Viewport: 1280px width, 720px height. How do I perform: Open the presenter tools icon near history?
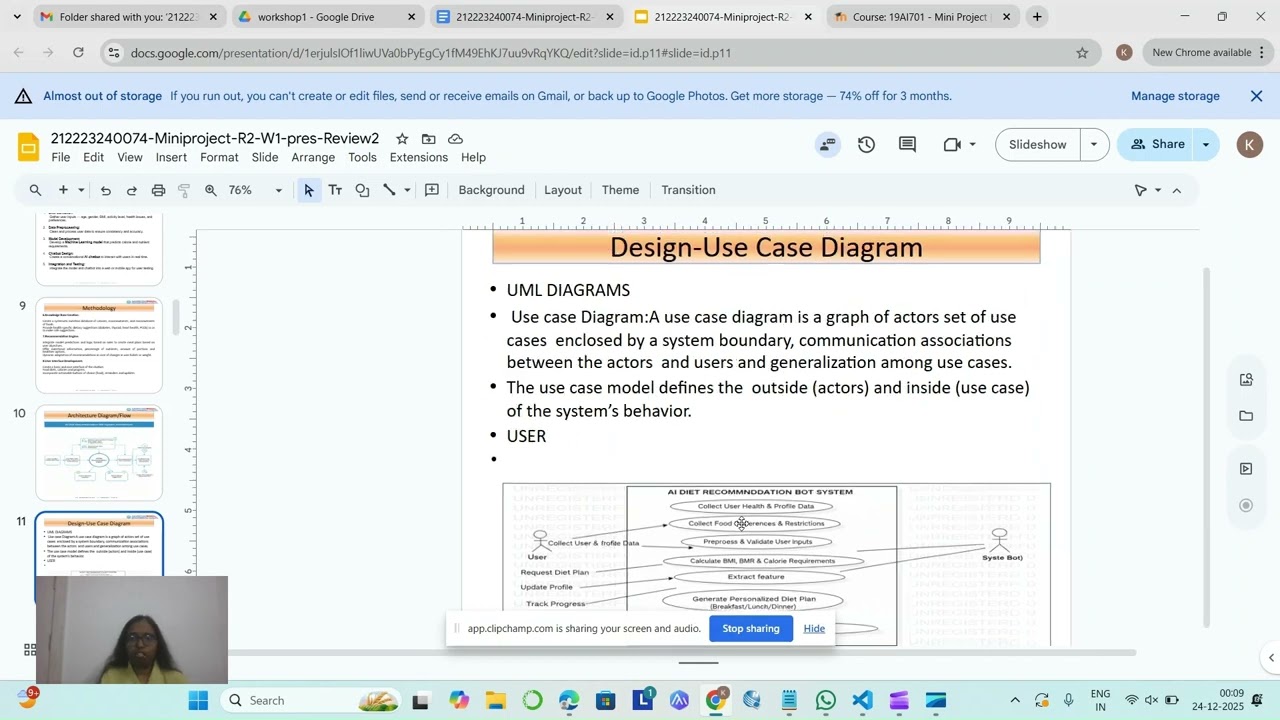coord(827,145)
